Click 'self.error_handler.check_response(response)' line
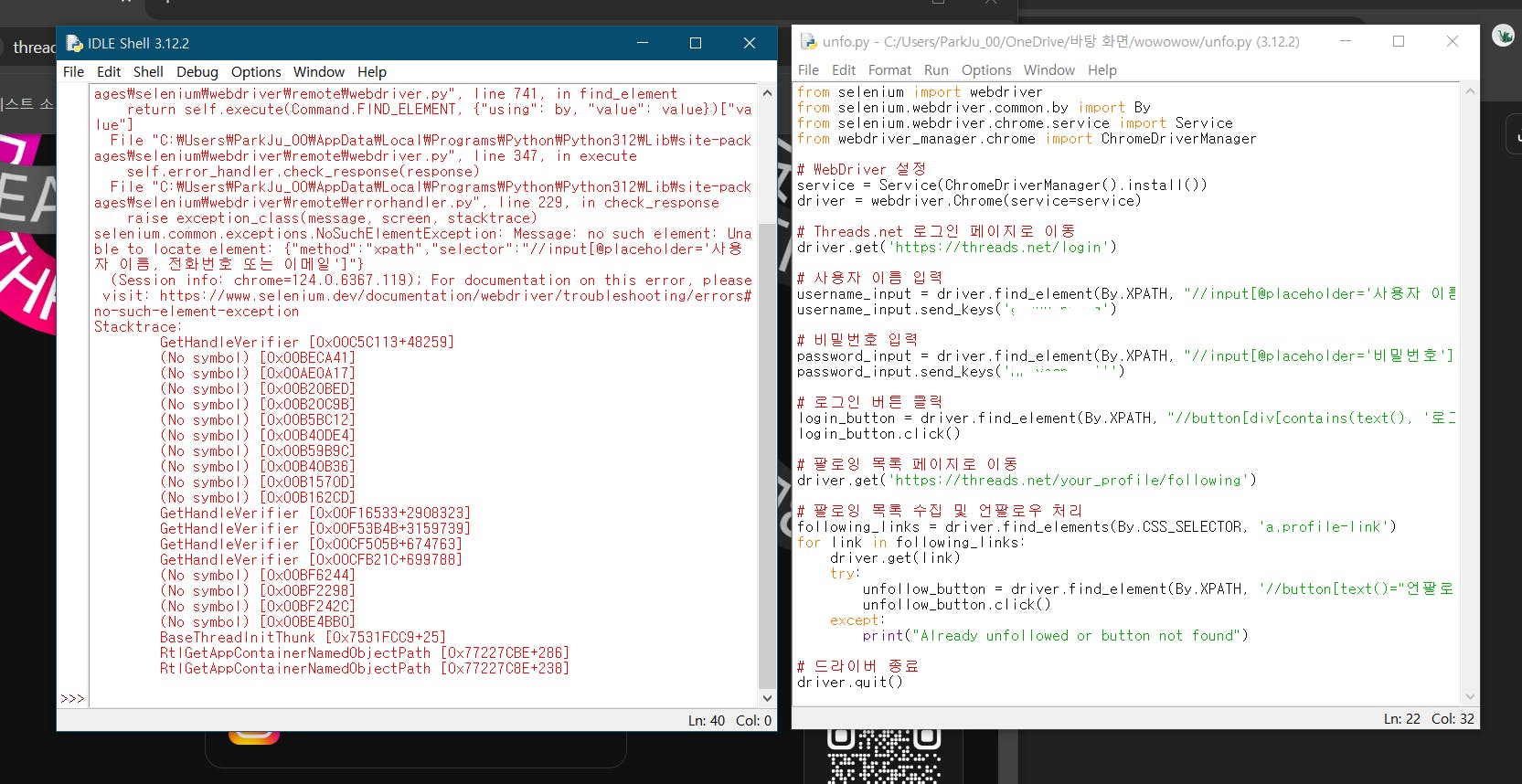 pos(303,172)
